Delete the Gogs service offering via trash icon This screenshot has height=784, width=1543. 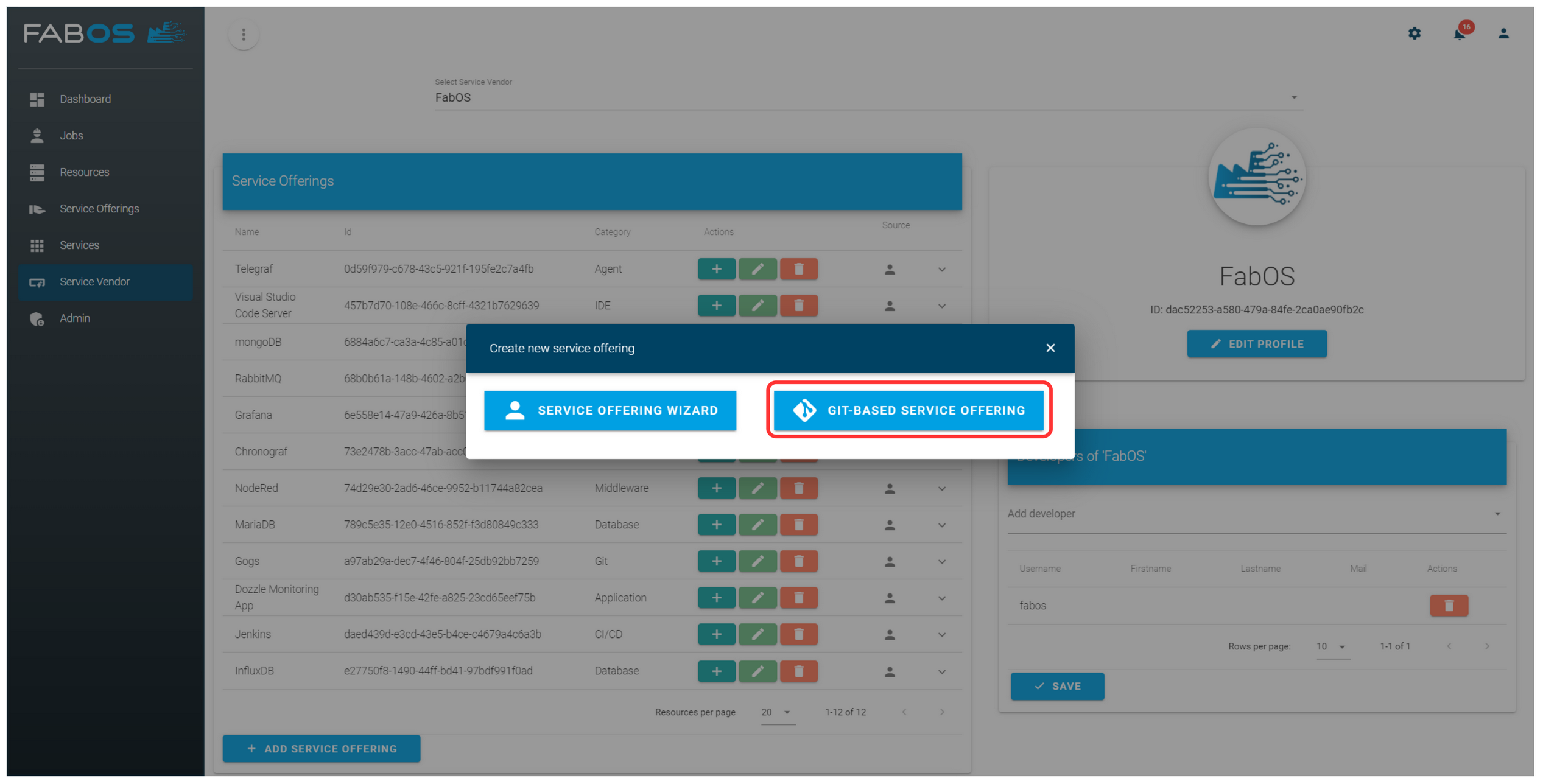(x=798, y=561)
